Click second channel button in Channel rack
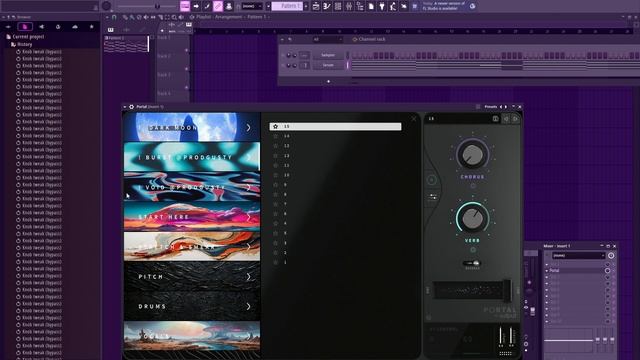Image resolution: width=640 pixels, height=360 pixels. click(x=328, y=65)
